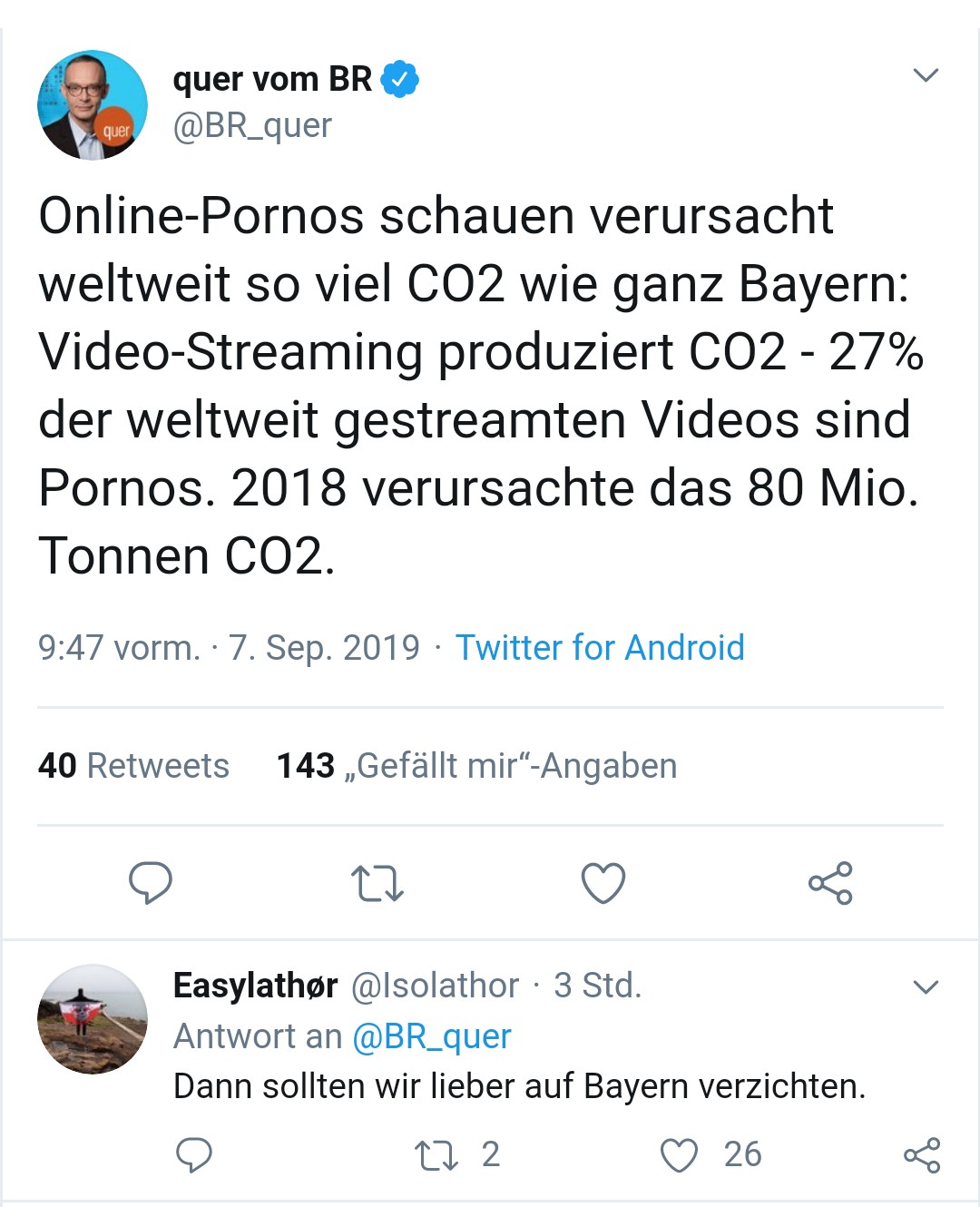Open main tweet options chevron
The width and height of the screenshot is (980, 1207).
925,75
